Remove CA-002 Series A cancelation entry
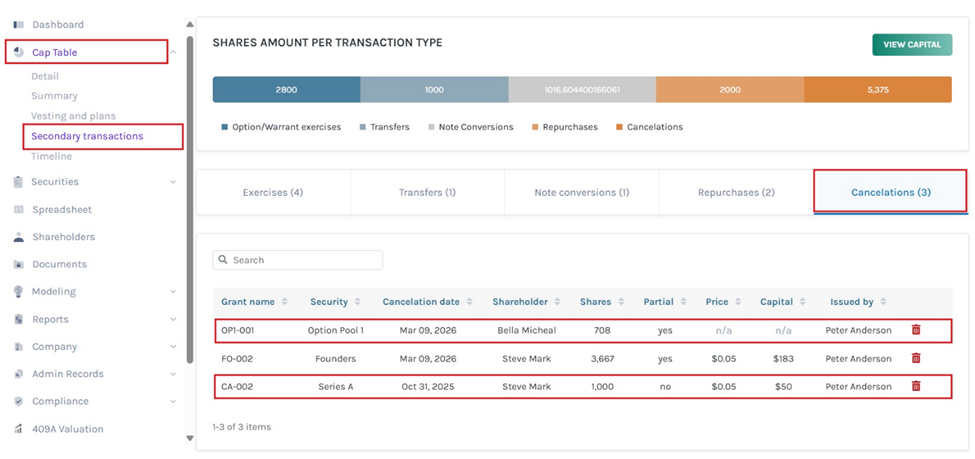Screen dimensions: 975x459 pyautogui.click(x=916, y=386)
